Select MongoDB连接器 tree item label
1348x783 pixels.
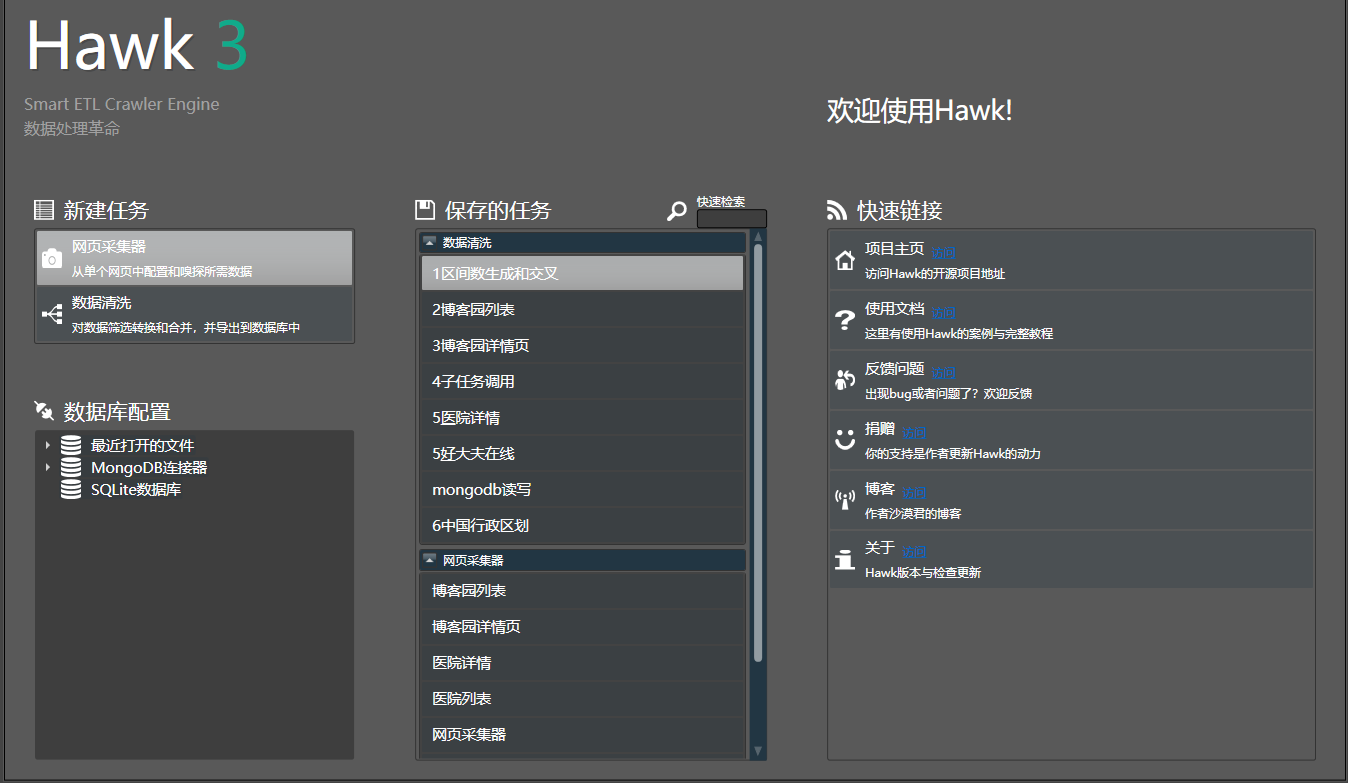[x=149, y=468]
